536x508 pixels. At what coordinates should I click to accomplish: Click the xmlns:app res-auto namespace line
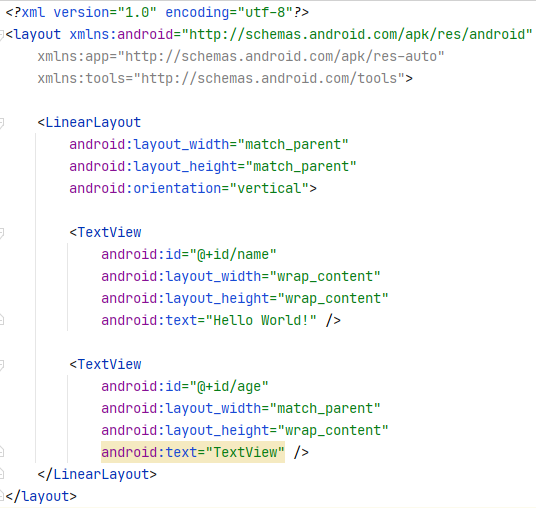241,57
